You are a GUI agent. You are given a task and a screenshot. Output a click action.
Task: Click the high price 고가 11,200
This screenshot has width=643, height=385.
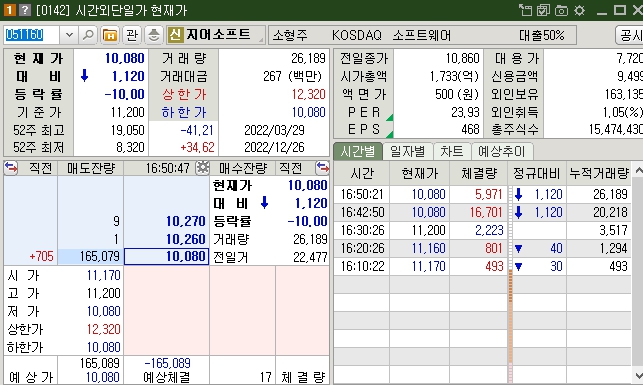(103, 293)
